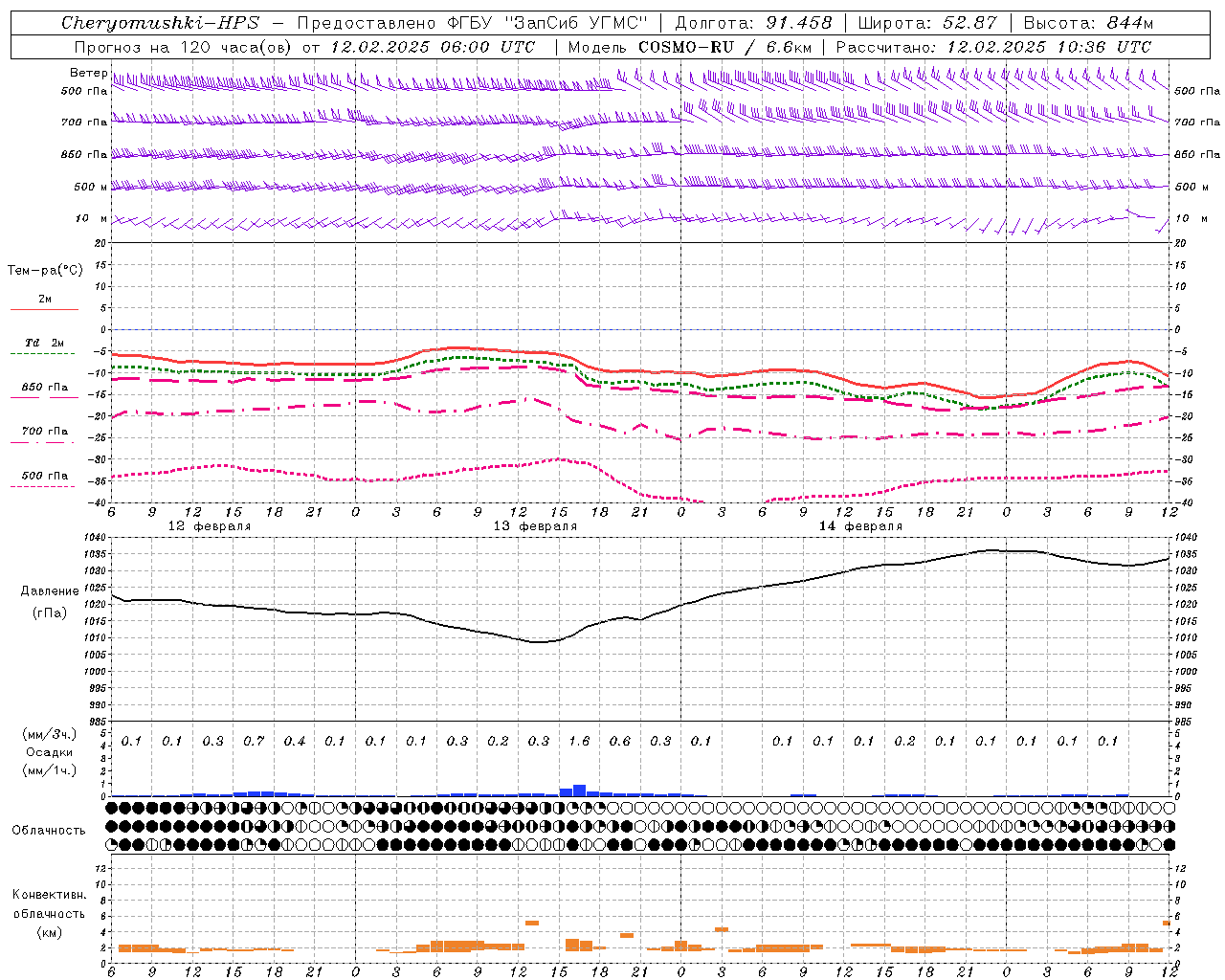The height and width of the screenshot is (980, 1225).
Task: Click the Облачность cloud cover label
Action: [x=48, y=830]
